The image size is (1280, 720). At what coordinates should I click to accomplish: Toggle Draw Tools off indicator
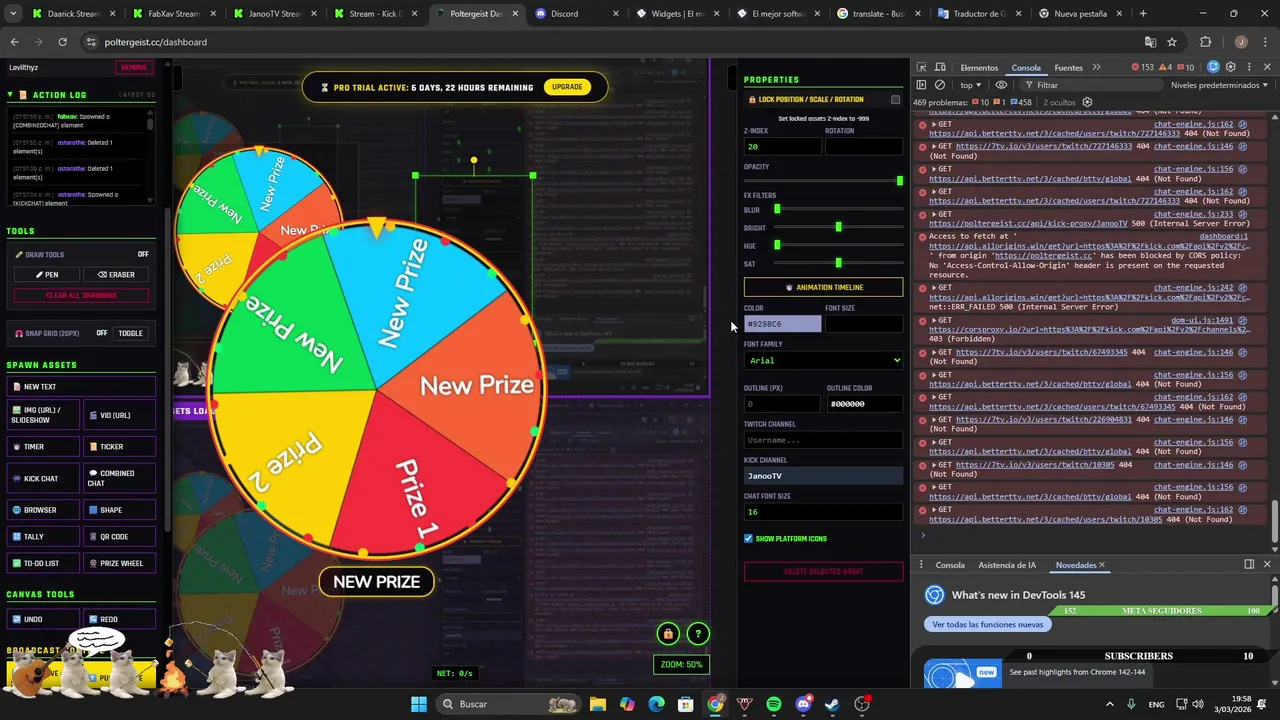click(143, 254)
